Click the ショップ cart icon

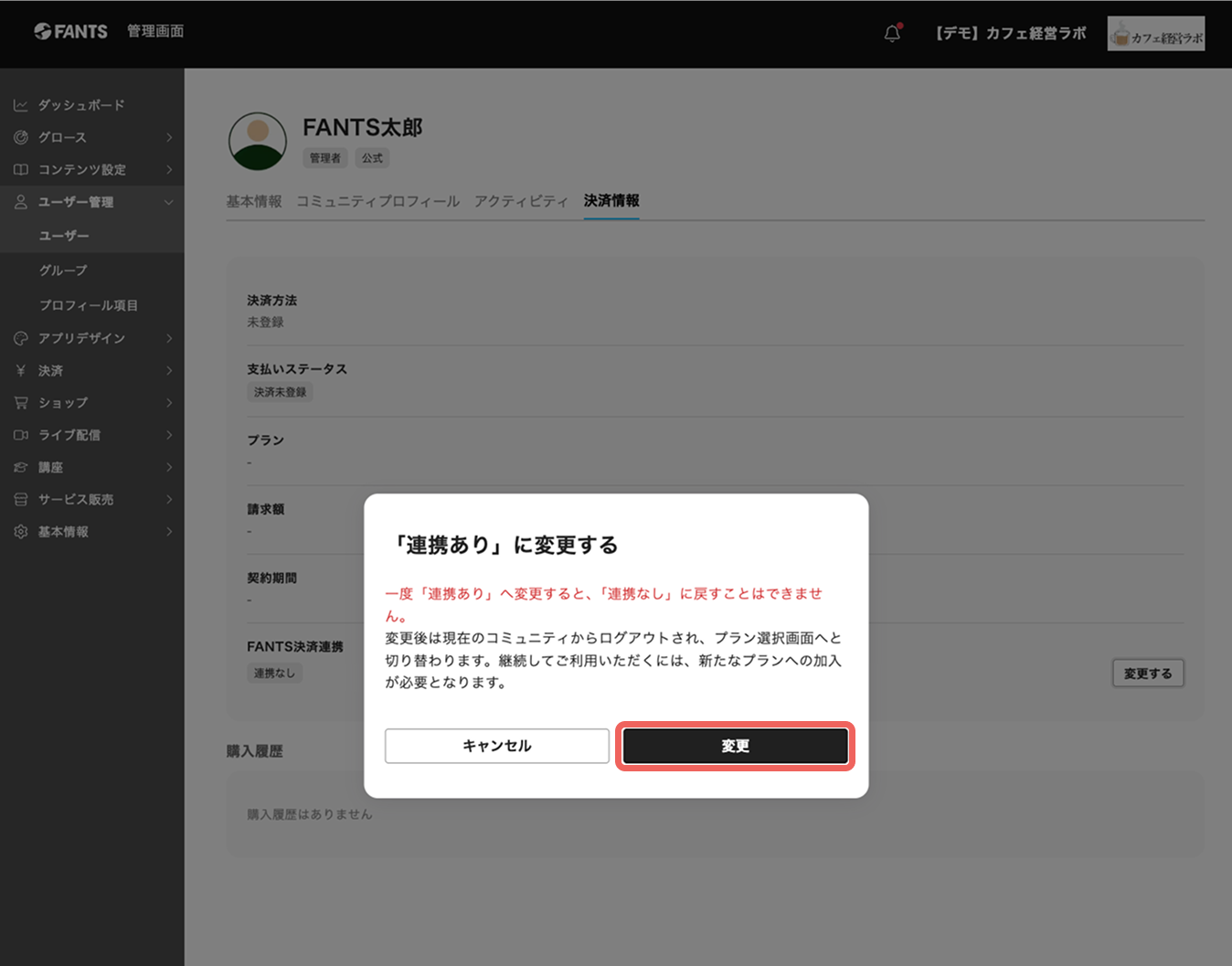[x=20, y=402]
